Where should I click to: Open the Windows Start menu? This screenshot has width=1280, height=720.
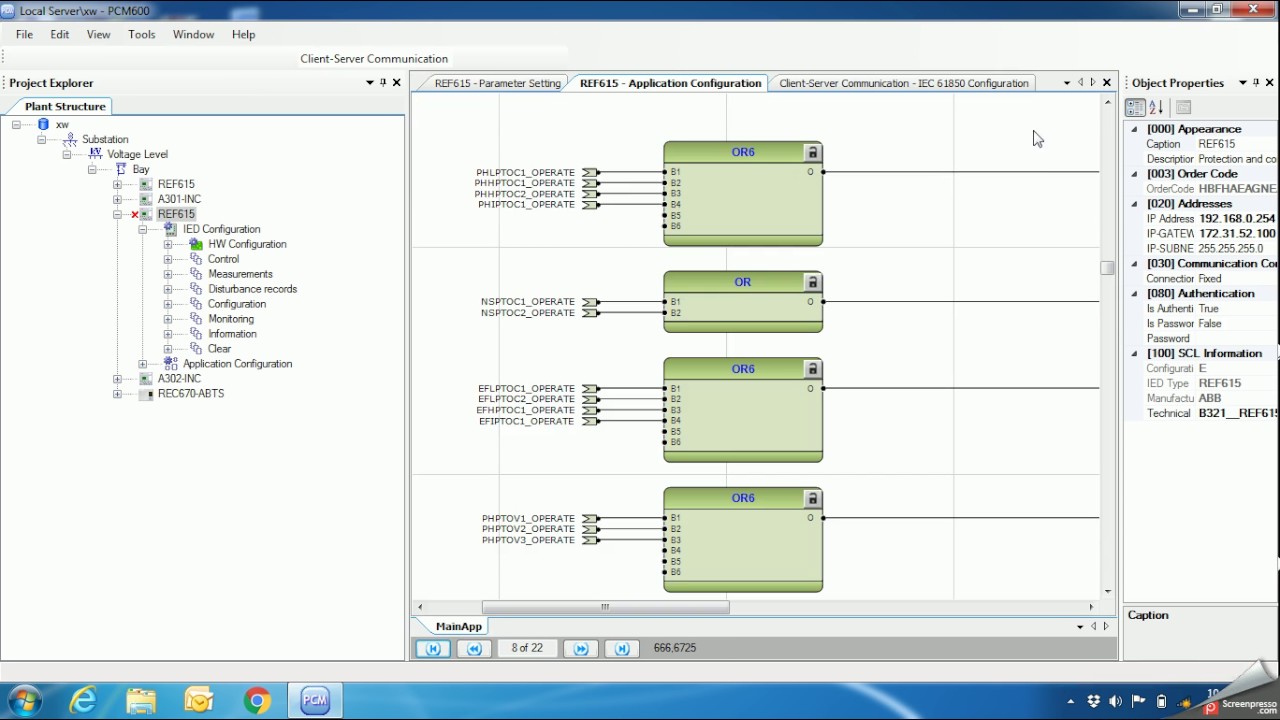coord(24,701)
